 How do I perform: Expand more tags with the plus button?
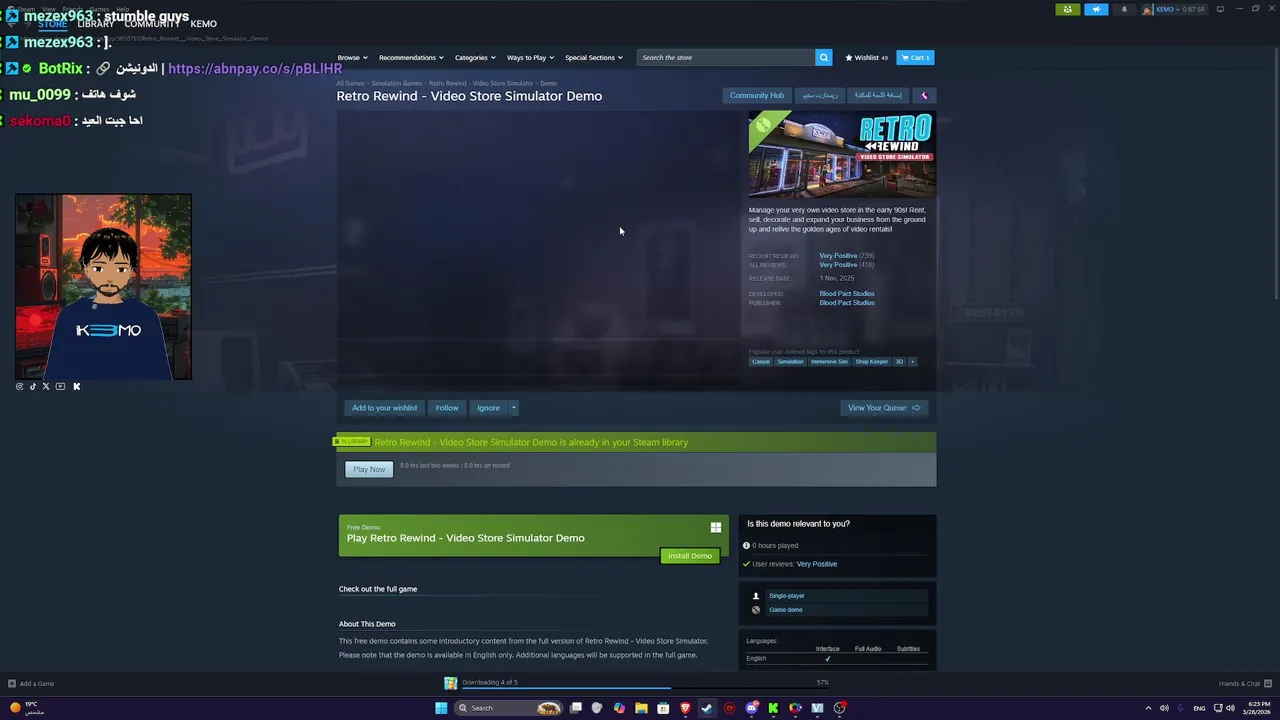(x=912, y=362)
